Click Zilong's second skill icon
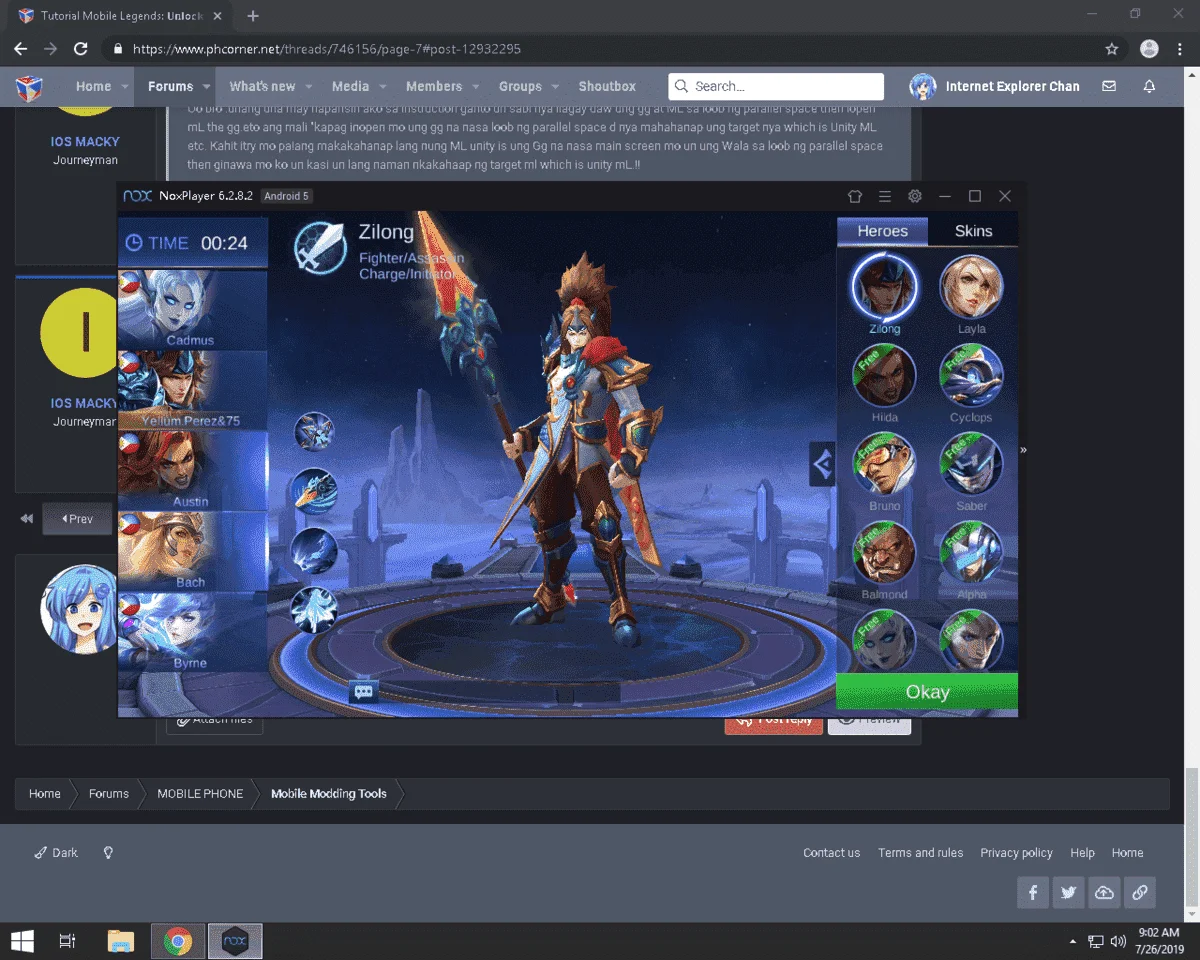 [314, 491]
